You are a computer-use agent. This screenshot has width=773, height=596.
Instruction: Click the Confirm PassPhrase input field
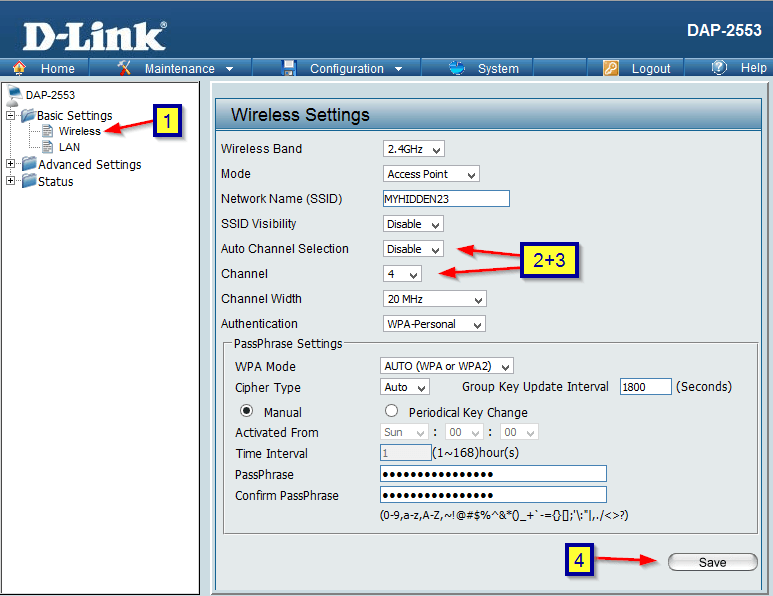pos(493,494)
